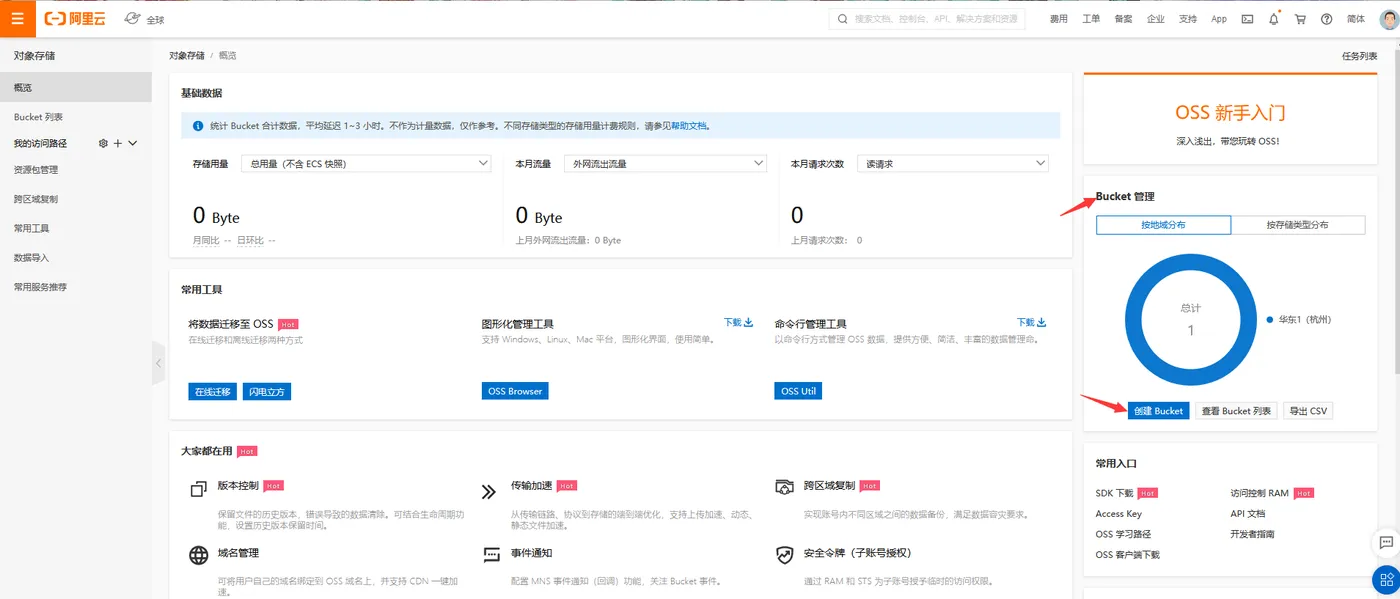Click the 对象存储 breadcrumb

[187, 56]
